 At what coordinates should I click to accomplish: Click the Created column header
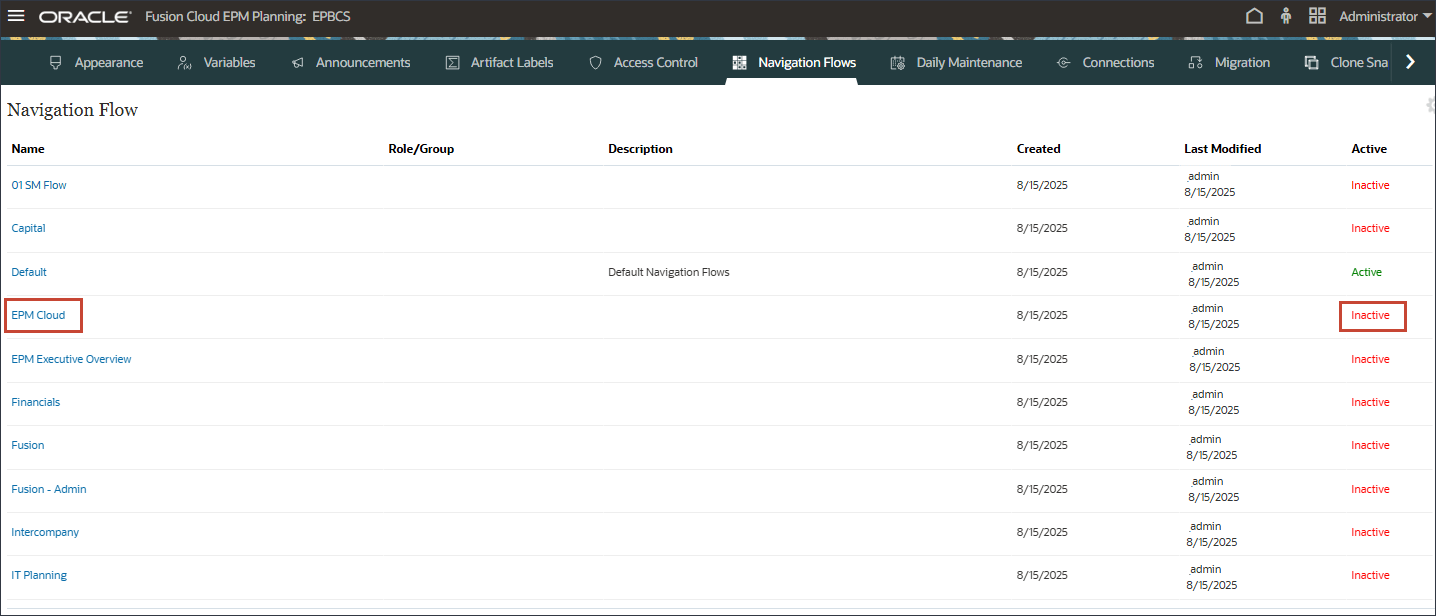[1039, 149]
